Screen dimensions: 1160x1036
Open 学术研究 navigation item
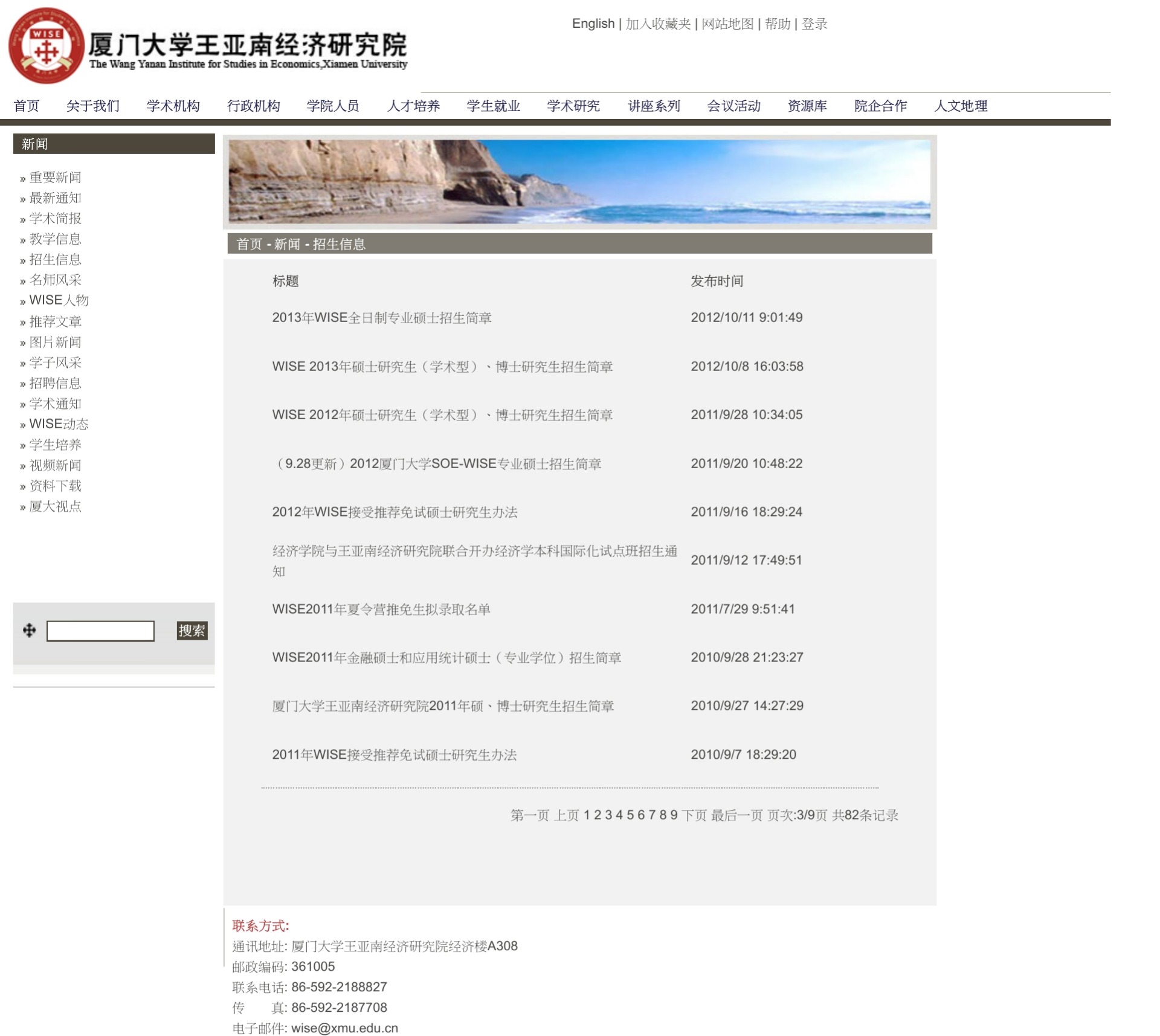[x=573, y=106]
